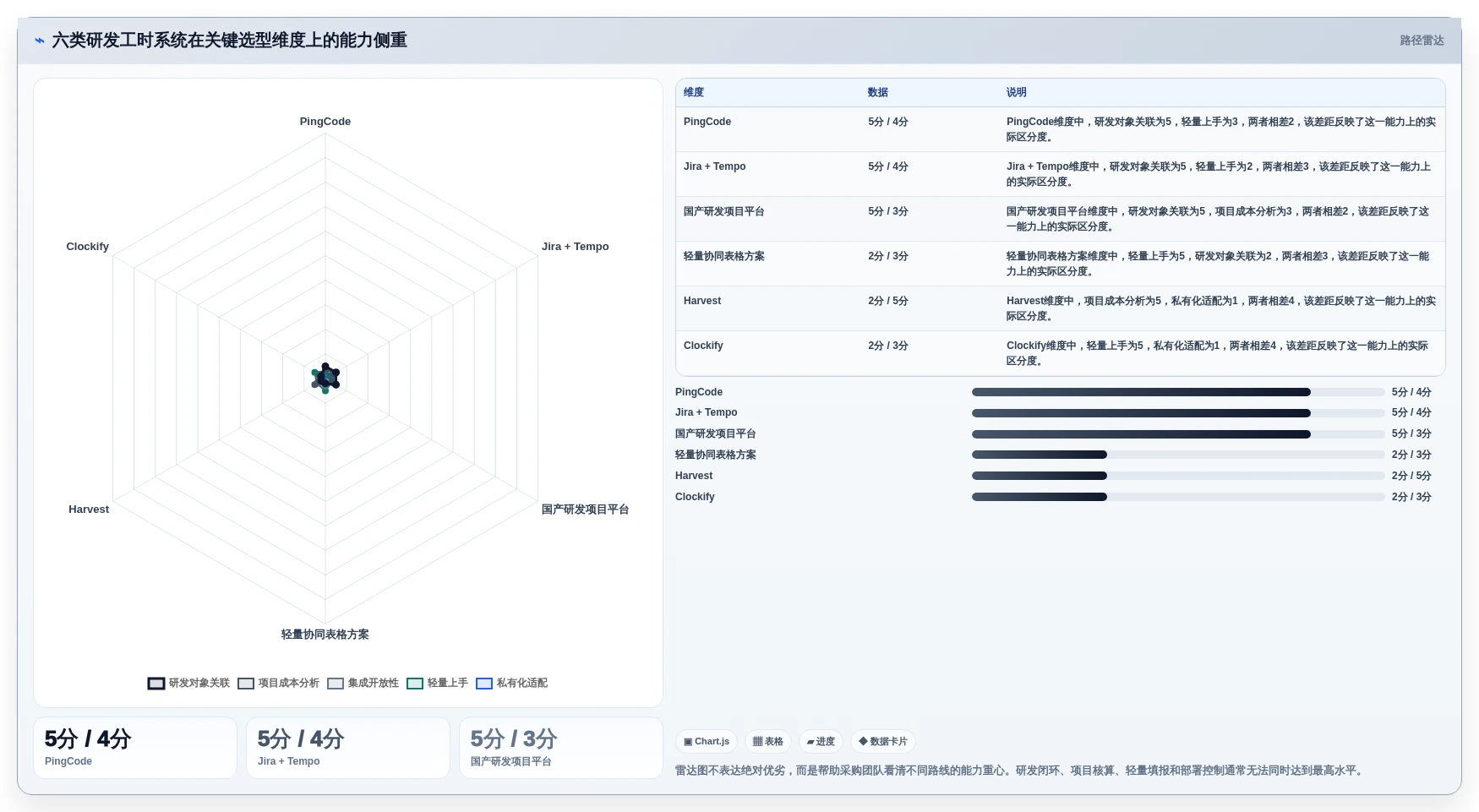Click the Clockify progress bar
This screenshot has width=1479, height=812.
(x=1178, y=497)
